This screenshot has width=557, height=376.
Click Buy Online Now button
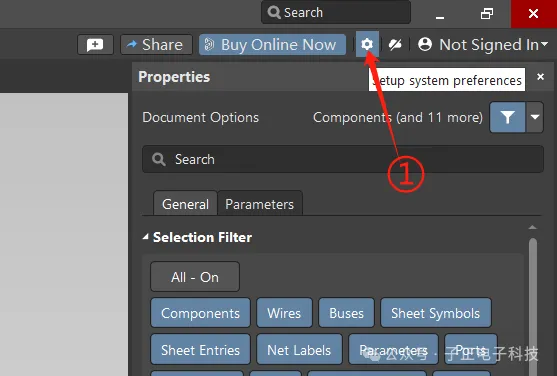272,45
